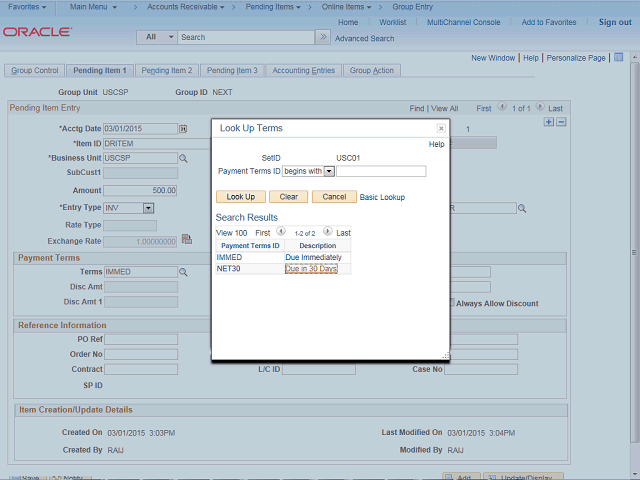Screen dimensions: 640x480
Task: Delete row using the minus icon
Action: coord(561,122)
